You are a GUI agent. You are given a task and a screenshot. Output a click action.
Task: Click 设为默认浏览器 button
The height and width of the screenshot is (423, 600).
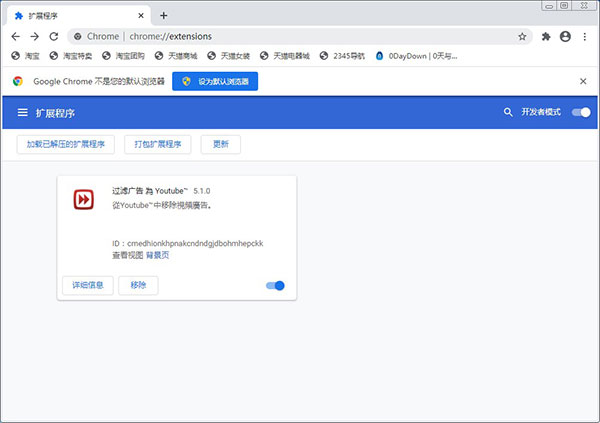215,81
